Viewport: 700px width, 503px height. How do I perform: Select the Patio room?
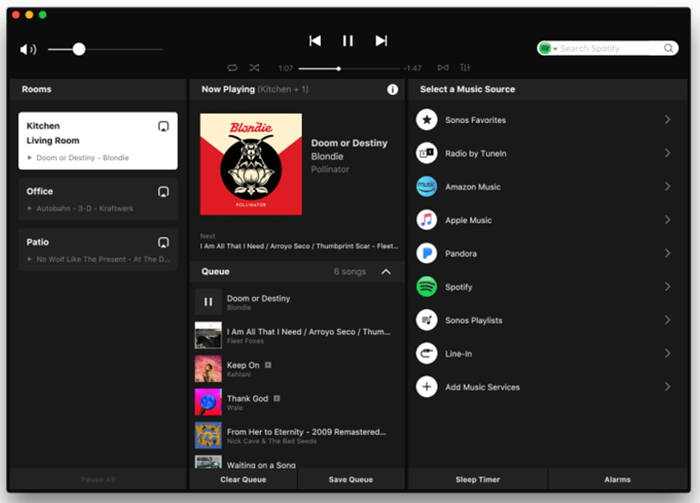[98, 250]
